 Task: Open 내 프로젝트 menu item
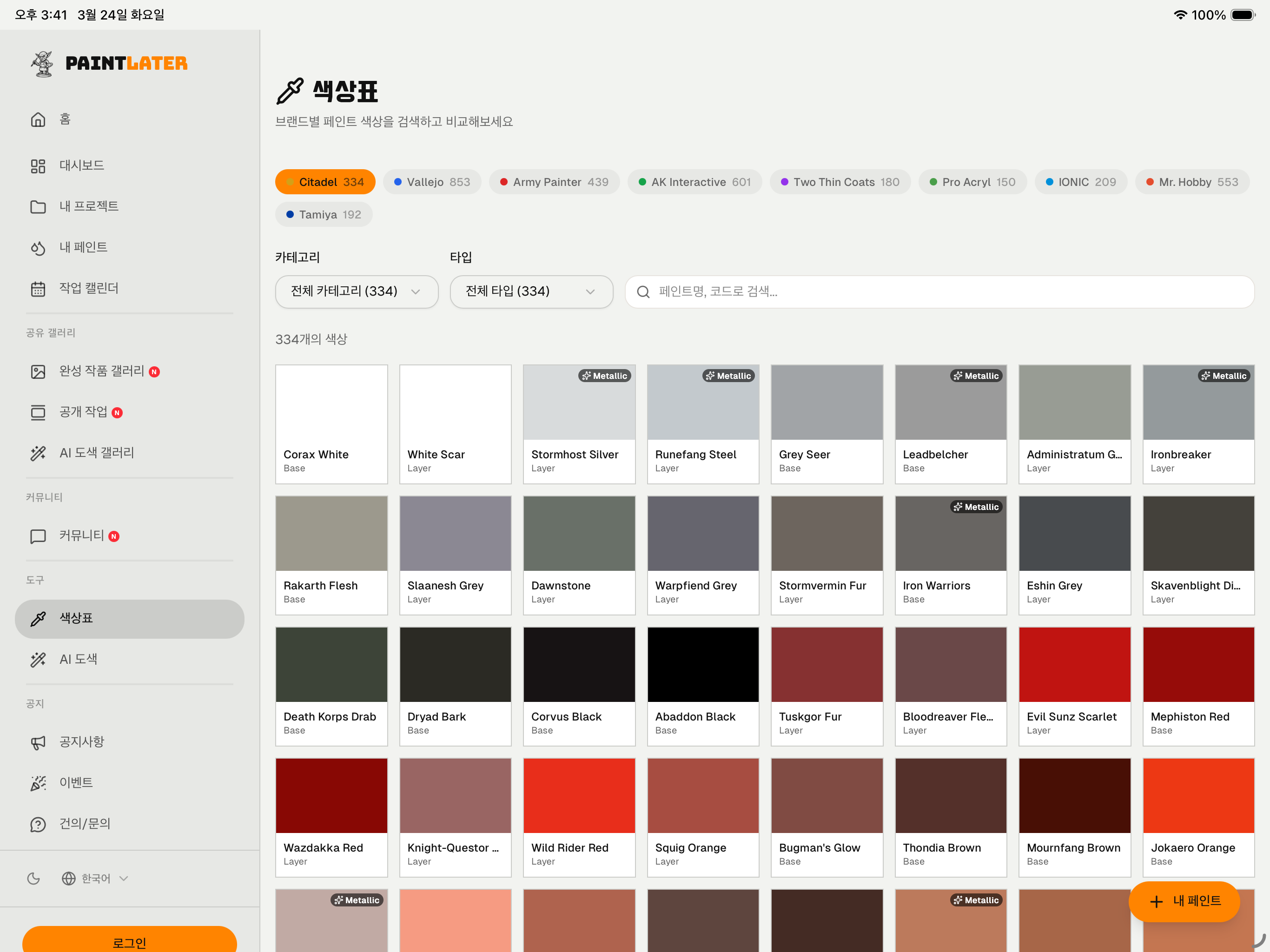tap(129, 207)
